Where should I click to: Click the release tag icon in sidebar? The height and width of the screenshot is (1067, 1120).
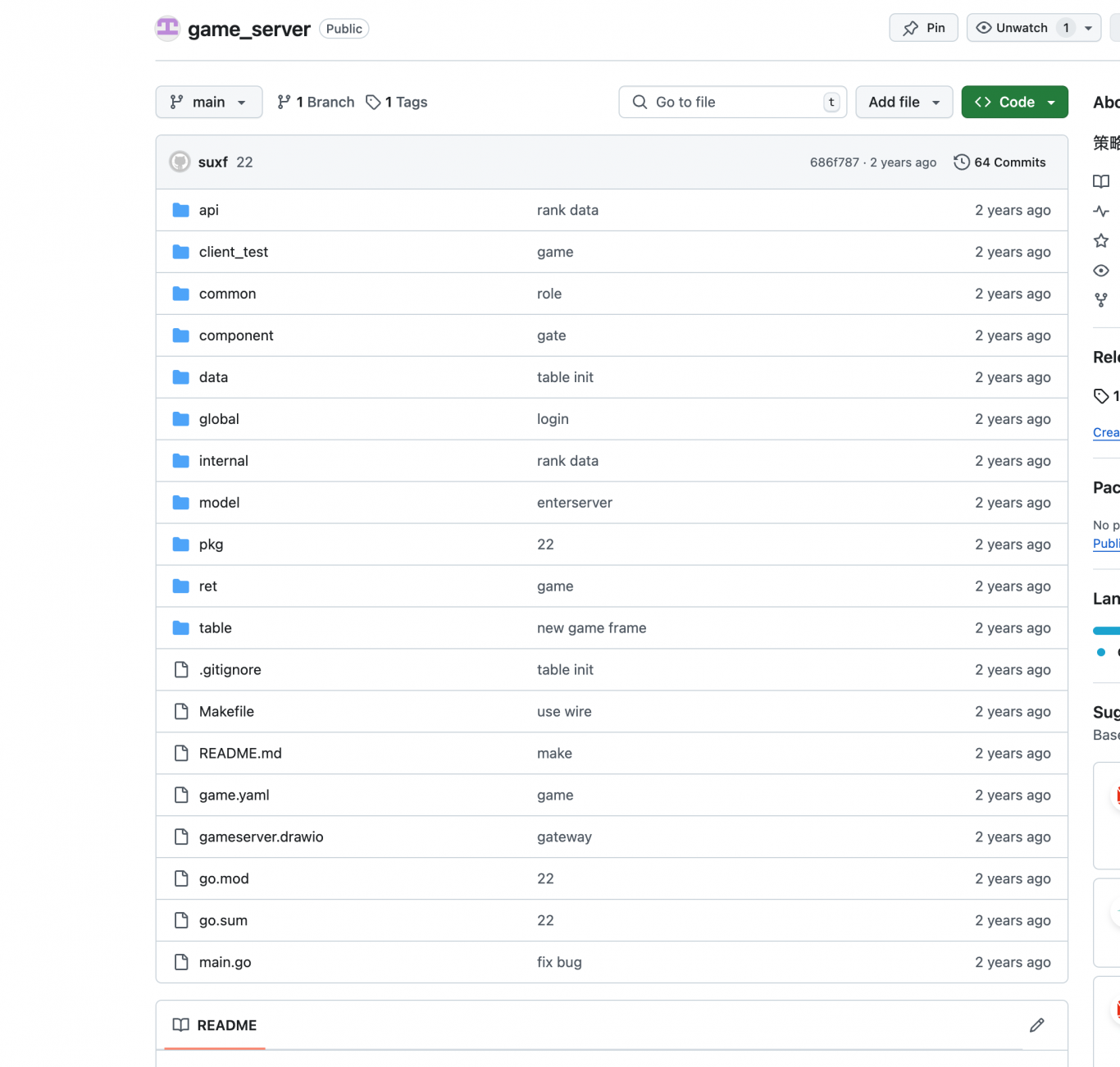point(1101,396)
